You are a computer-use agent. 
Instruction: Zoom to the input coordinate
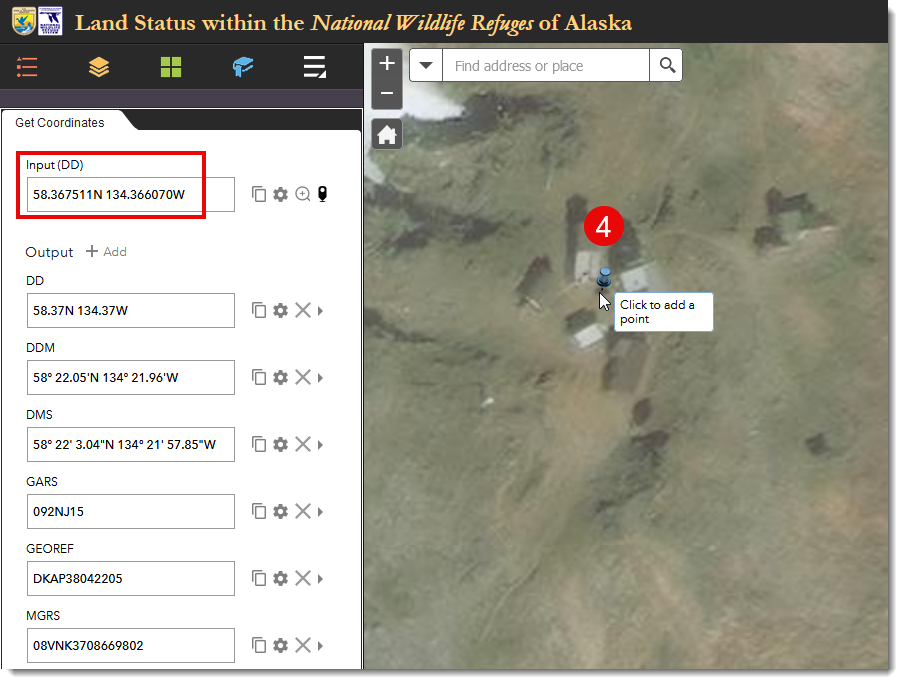click(302, 194)
